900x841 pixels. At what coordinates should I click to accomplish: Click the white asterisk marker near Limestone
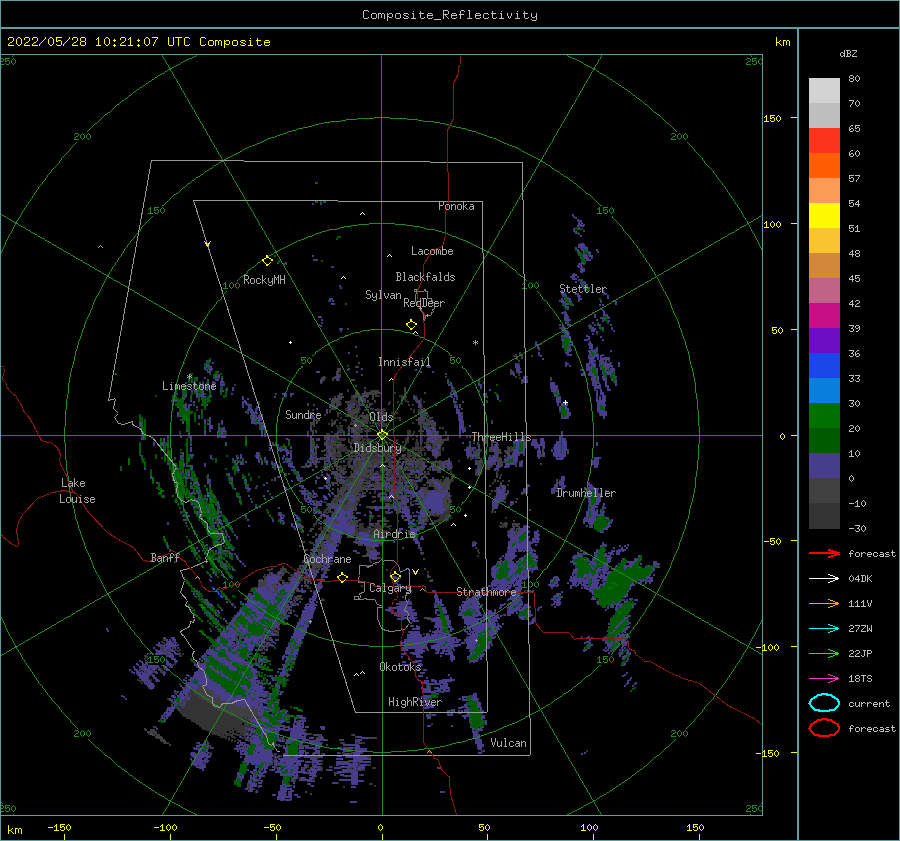(189, 377)
